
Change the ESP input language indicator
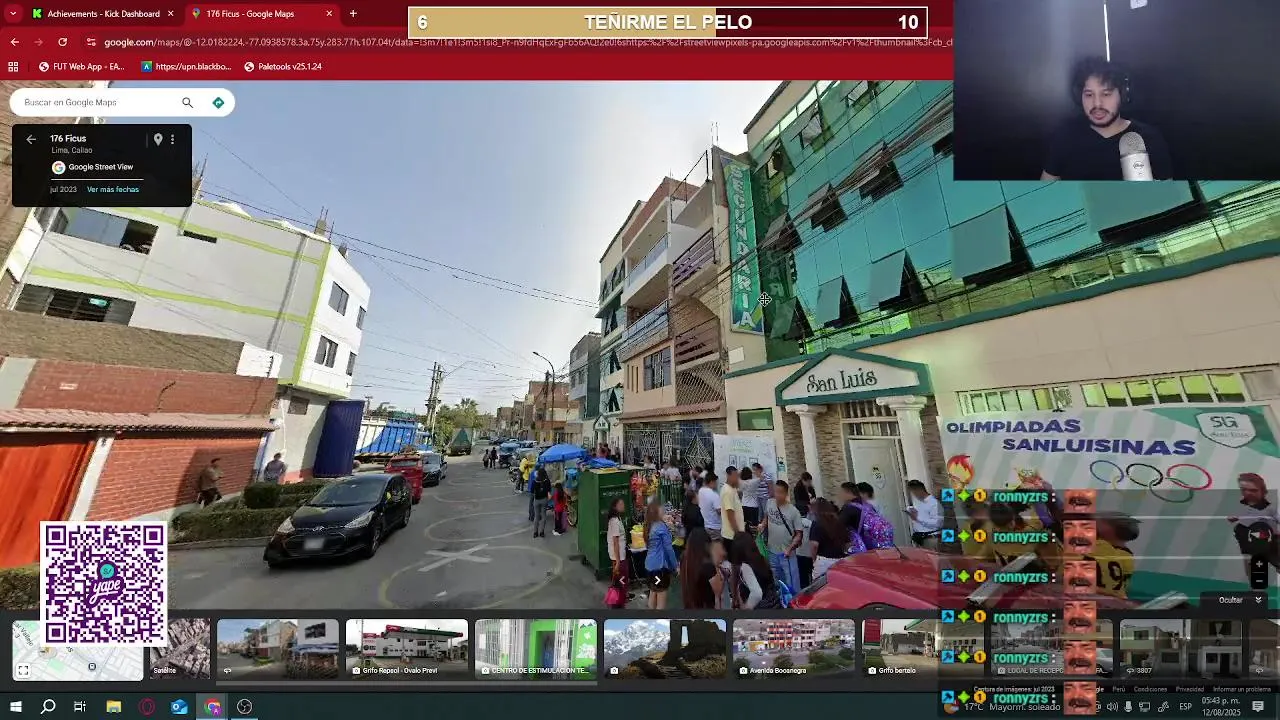1185,707
